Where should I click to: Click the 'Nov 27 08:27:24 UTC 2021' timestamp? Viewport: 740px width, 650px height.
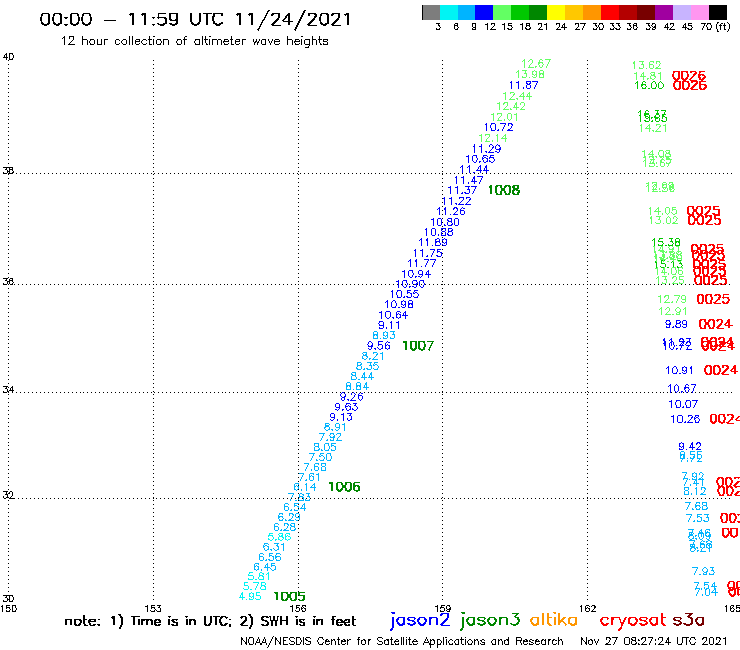pos(654,641)
